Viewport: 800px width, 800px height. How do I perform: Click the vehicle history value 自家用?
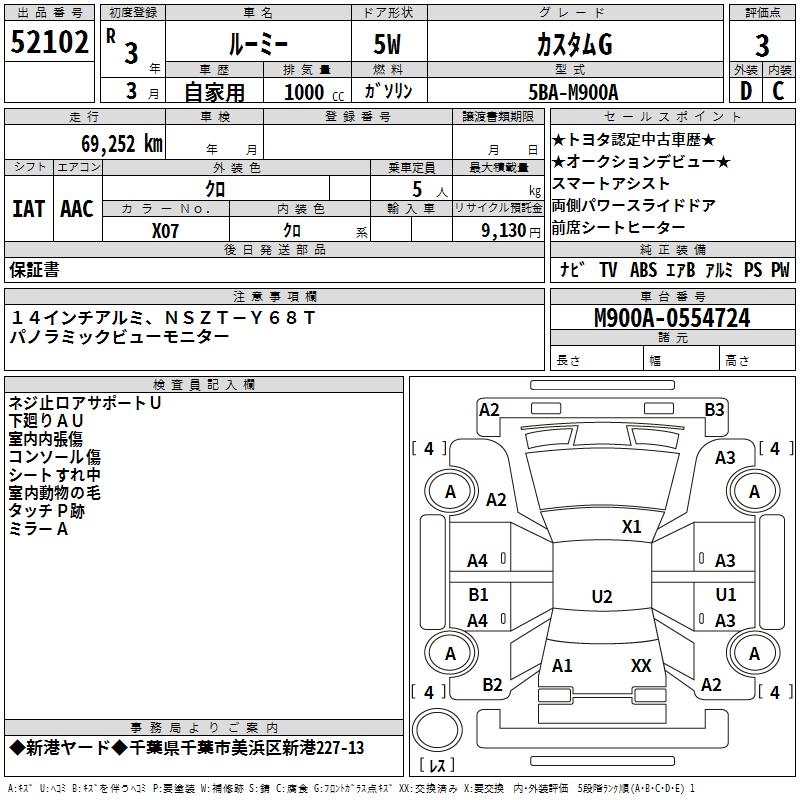(x=215, y=92)
